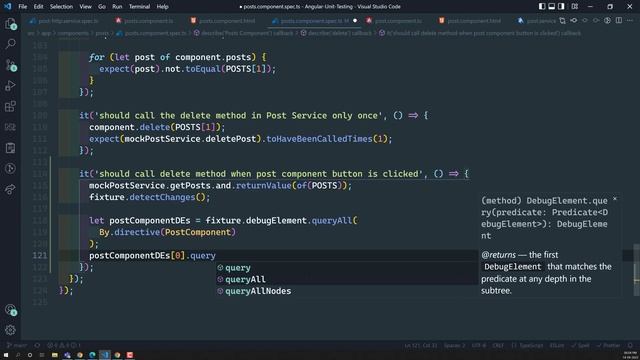Open Customize Layout icon
This screenshot has width=640, height=360.
[575, 7]
